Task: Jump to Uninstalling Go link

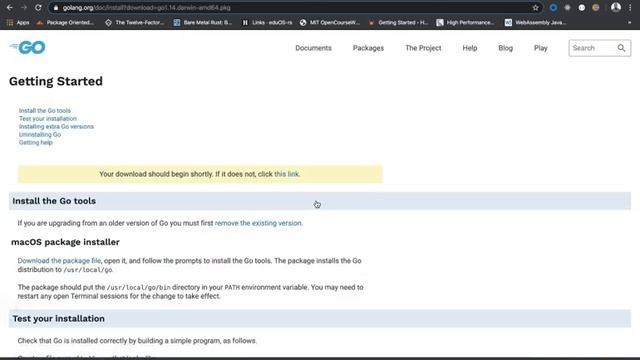Action: click(40, 135)
